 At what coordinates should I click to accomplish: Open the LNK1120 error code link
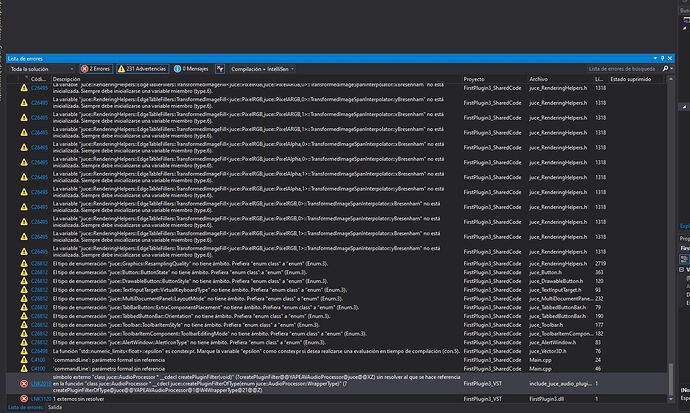pos(41,399)
